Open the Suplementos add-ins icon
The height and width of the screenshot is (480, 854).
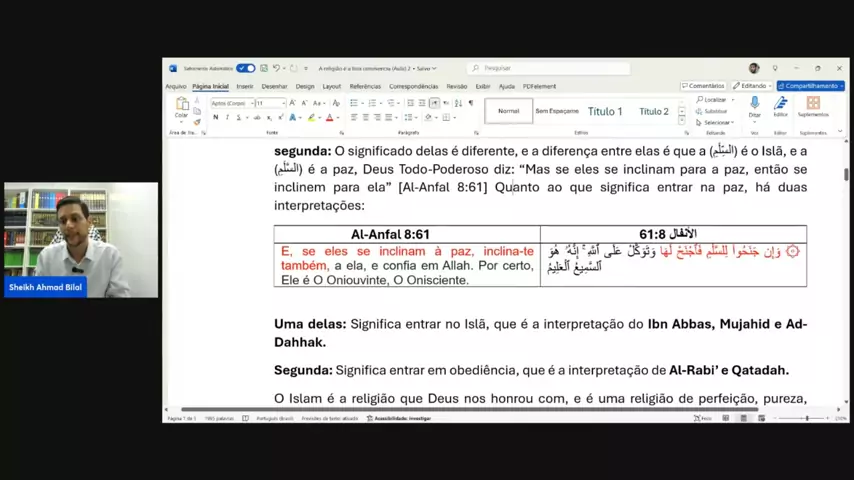point(813,105)
